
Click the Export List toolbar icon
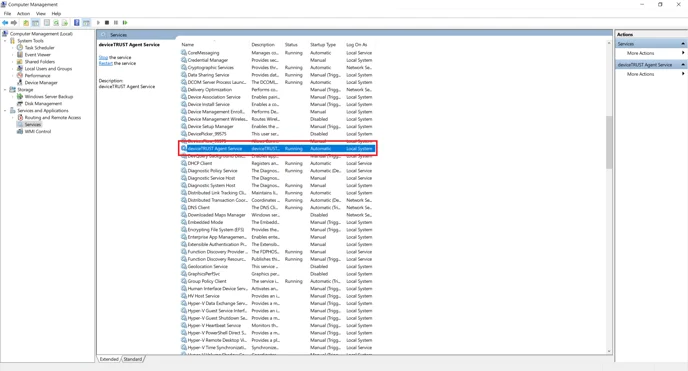click(x=65, y=23)
